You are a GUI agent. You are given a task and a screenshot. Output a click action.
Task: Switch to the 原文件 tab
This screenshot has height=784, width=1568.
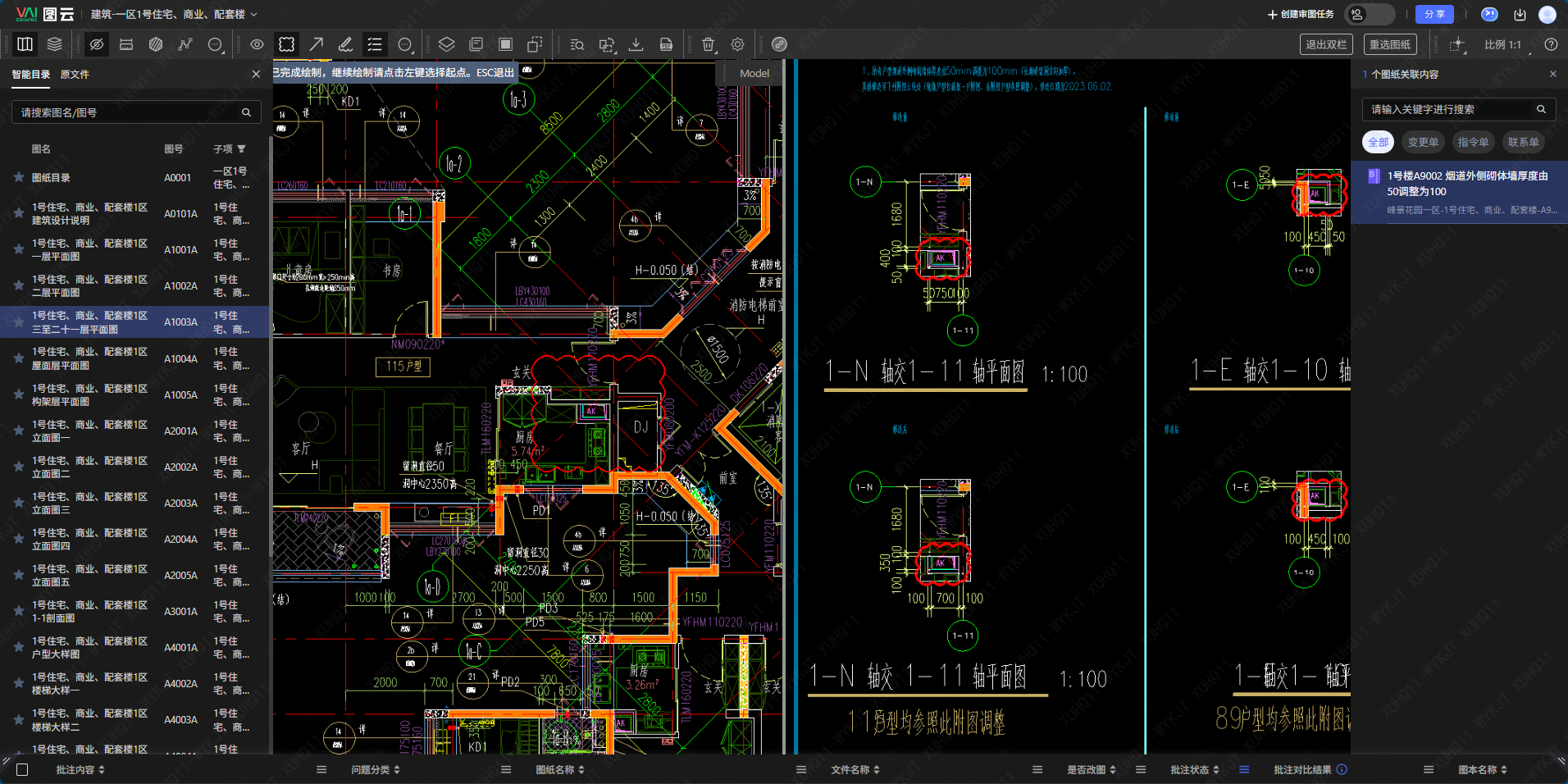75,75
